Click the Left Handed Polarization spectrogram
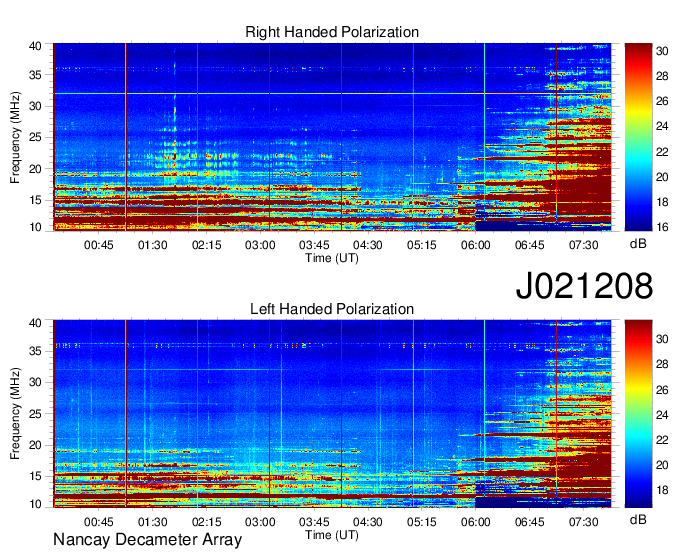The width and height of the screenshot is (680, 552). (332, 414)
